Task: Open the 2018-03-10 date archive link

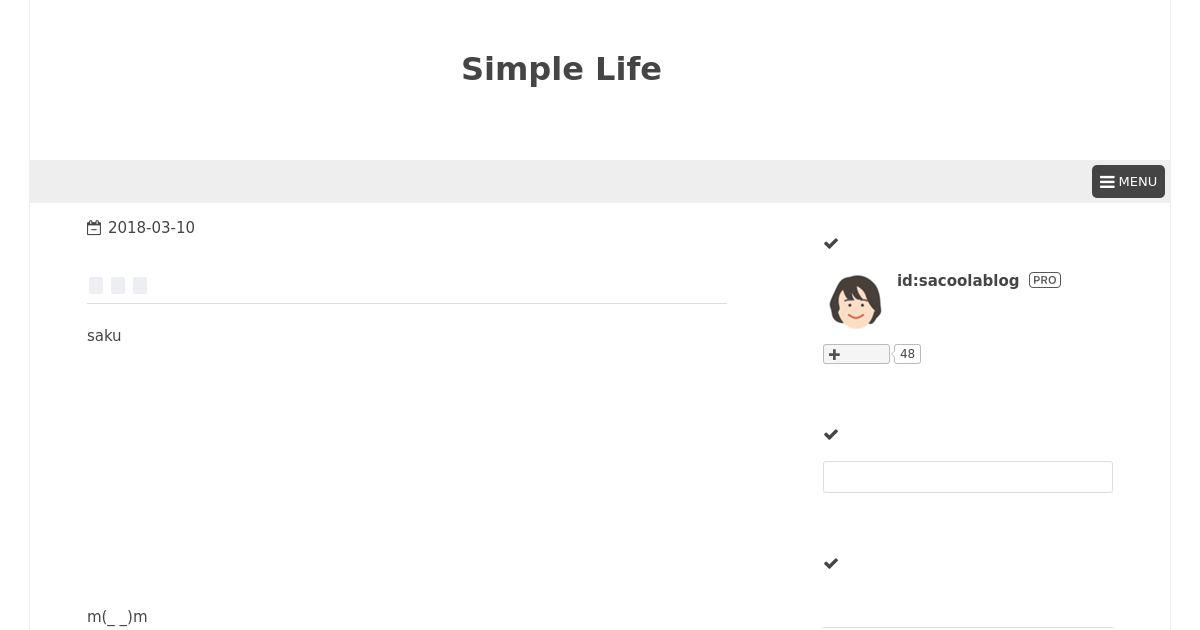Action: pos(151,228)
